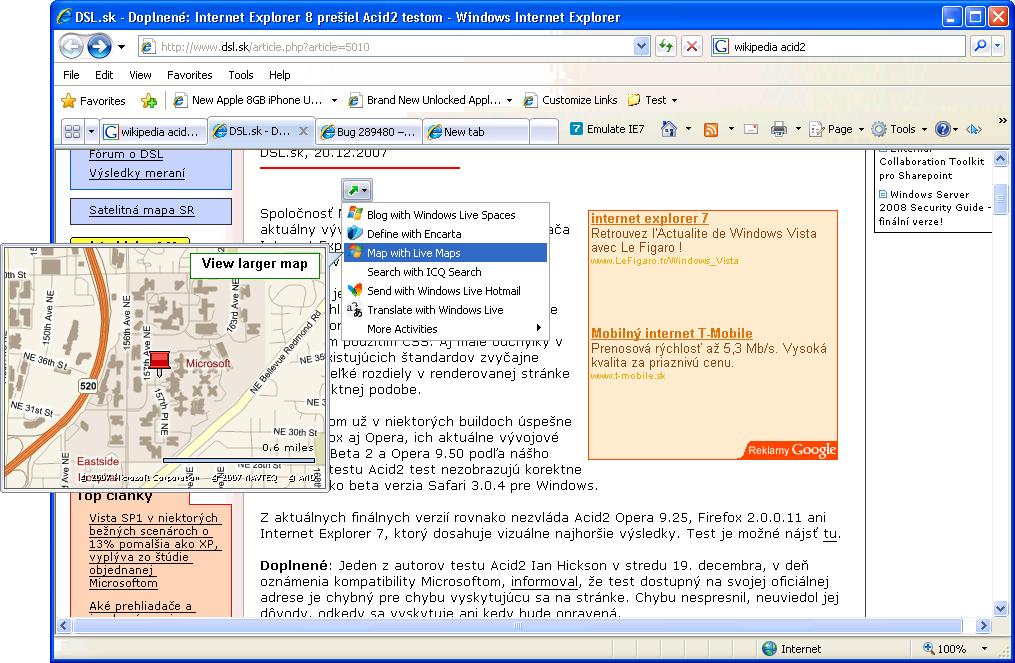
Task: Click the green Activities arrow button
Action: tap(357, 190)
